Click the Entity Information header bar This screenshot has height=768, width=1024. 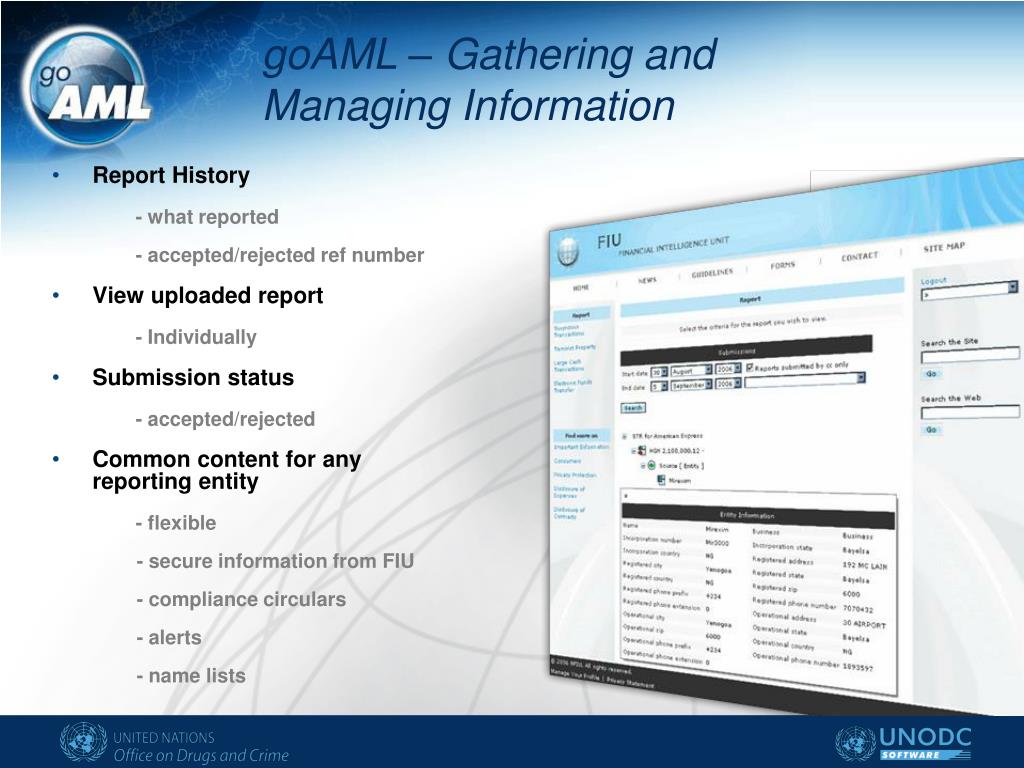click(757, 516)
